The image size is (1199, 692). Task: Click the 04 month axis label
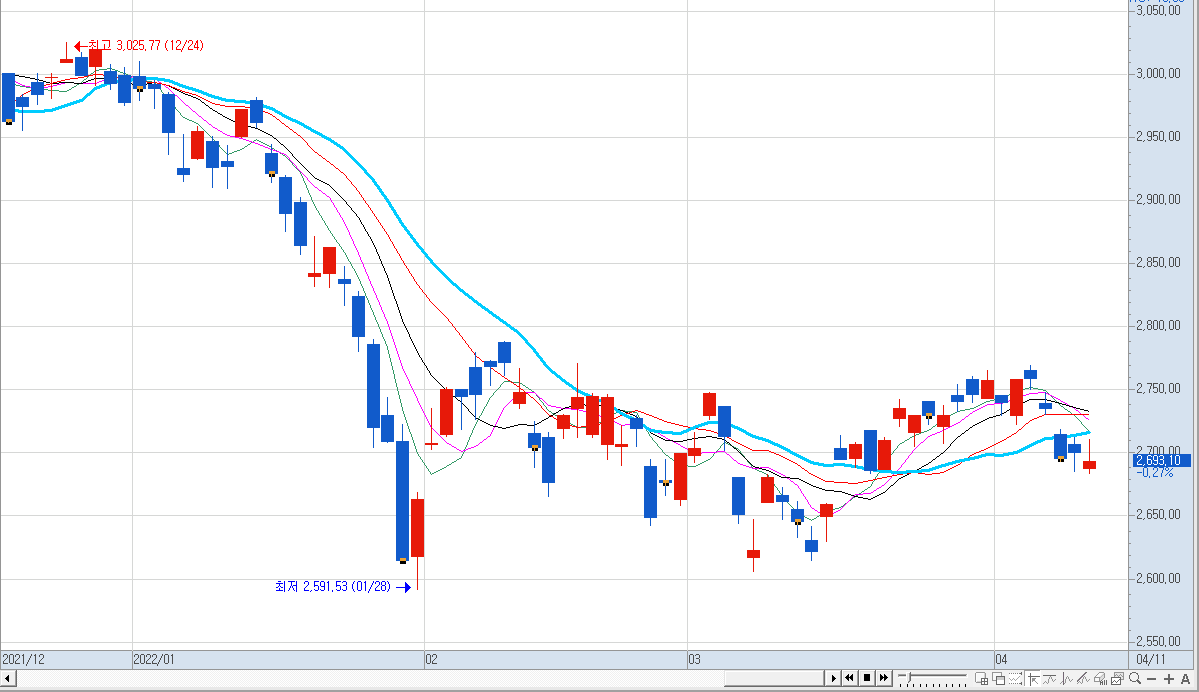pyautogui.click(x=1002, y=659)
